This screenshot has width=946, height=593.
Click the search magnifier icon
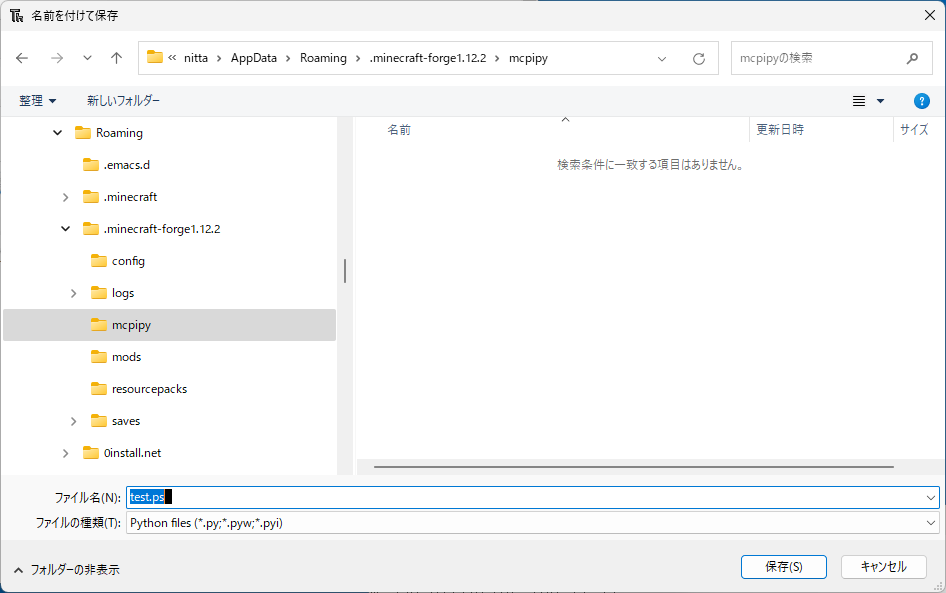912,58
